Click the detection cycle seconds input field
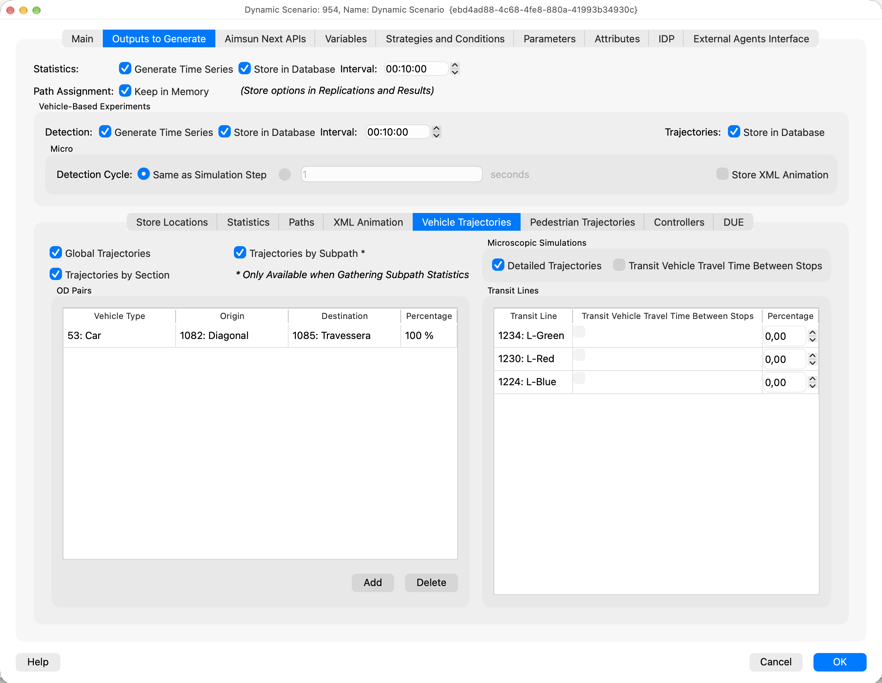882x683 pixels. coord(392,174)
